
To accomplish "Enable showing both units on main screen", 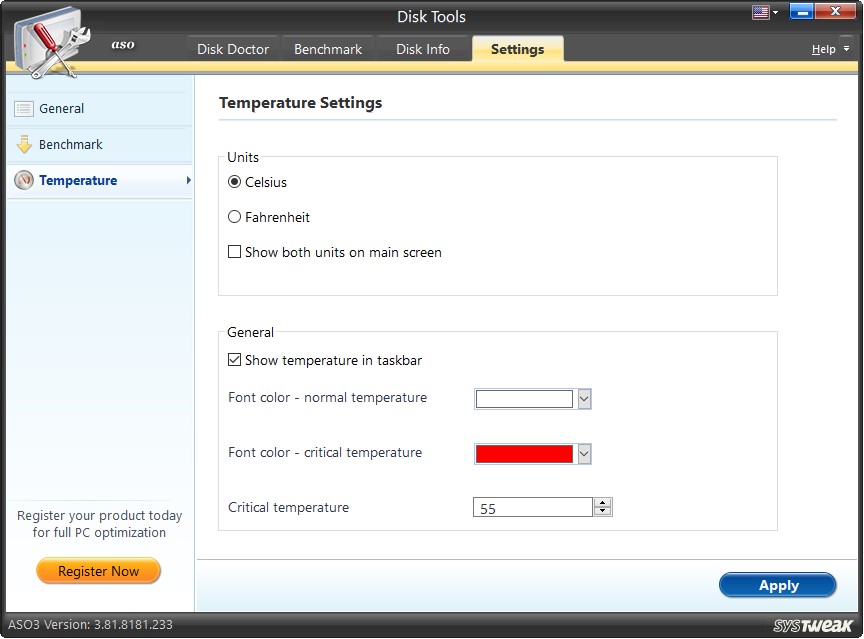I will click(x=235, y=252).
